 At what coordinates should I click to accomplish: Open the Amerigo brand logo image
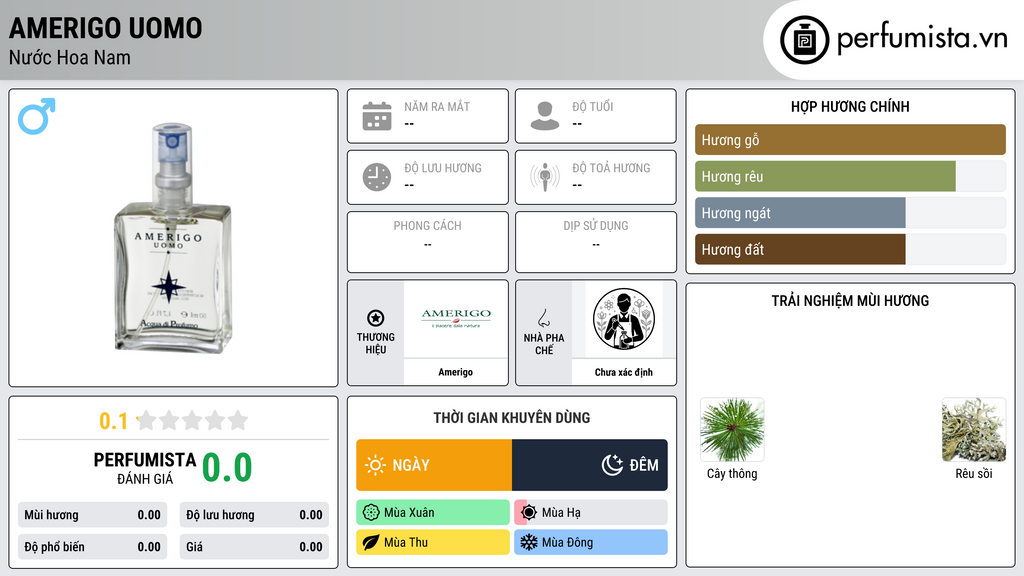[x=456, y=319]
